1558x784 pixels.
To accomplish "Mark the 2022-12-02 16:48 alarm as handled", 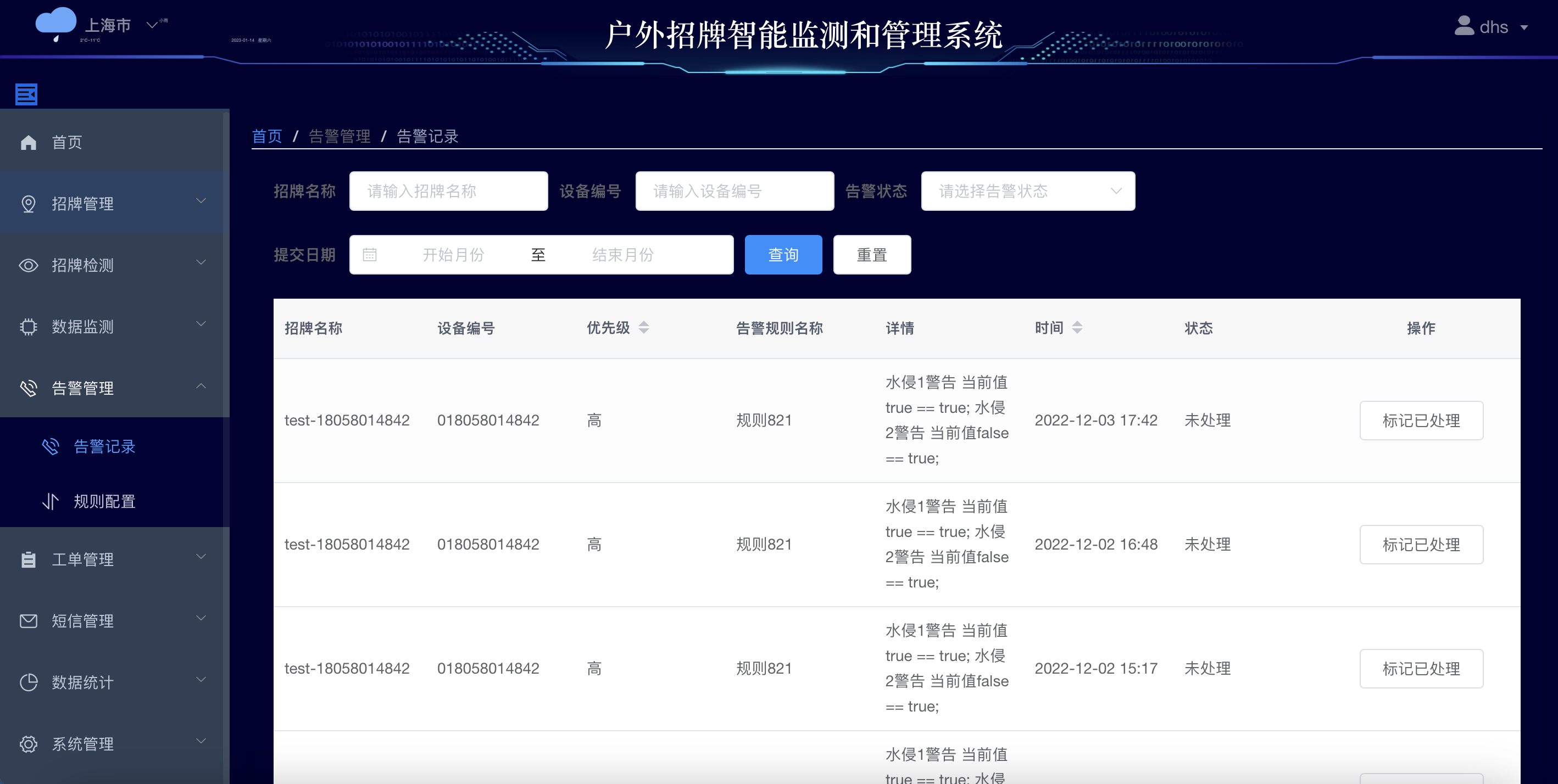I will [1421, 545].
